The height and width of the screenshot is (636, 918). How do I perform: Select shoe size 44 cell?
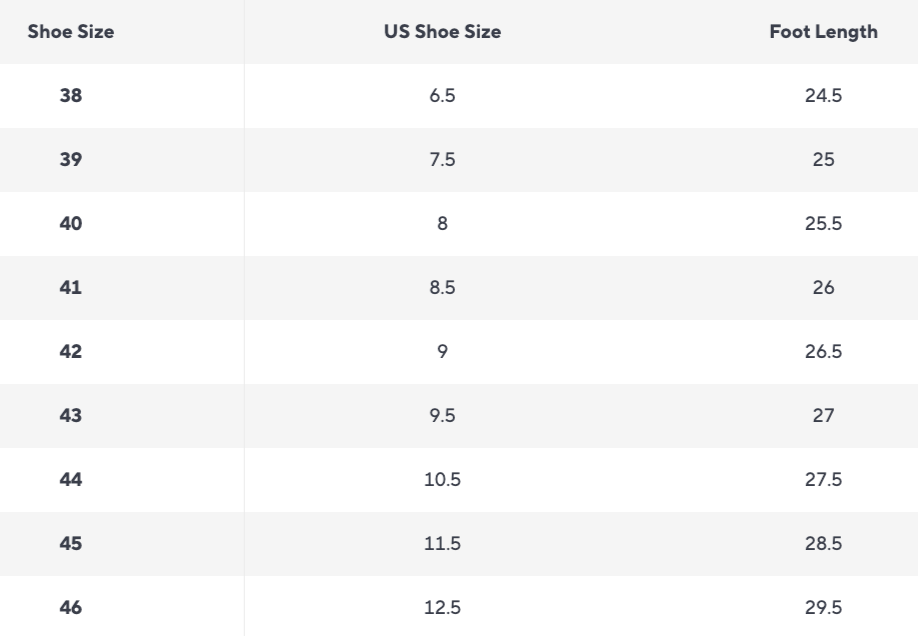(71, 480)
